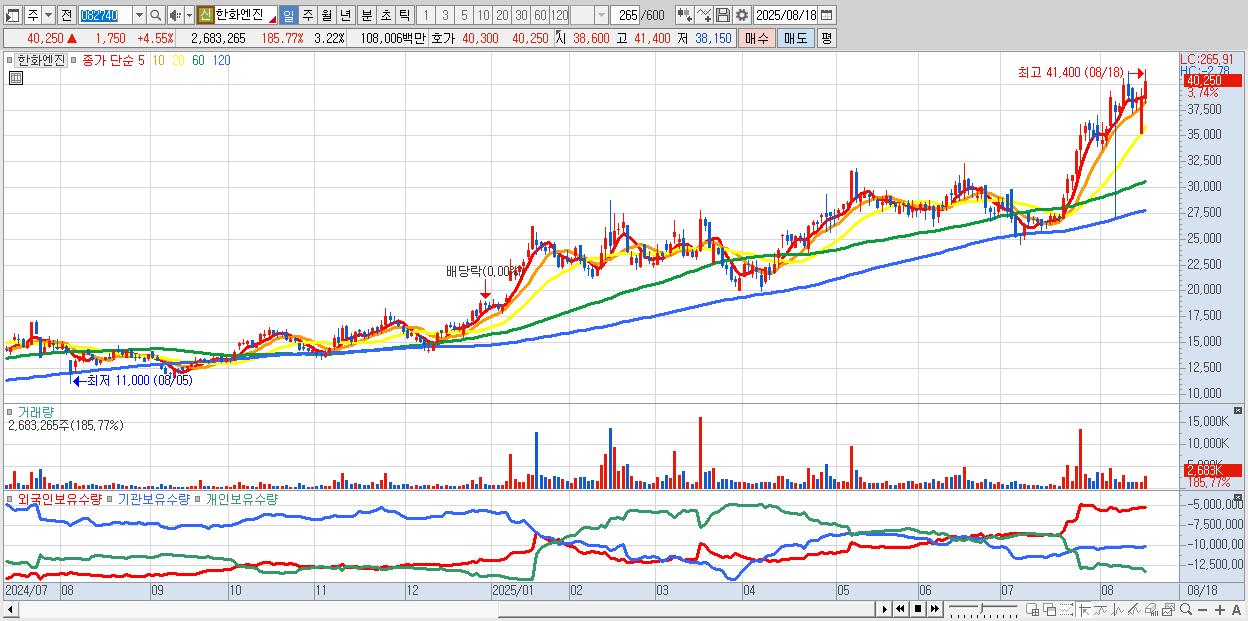
Task: Open the stock code history dropdown arrow
Action: (139, 15)
